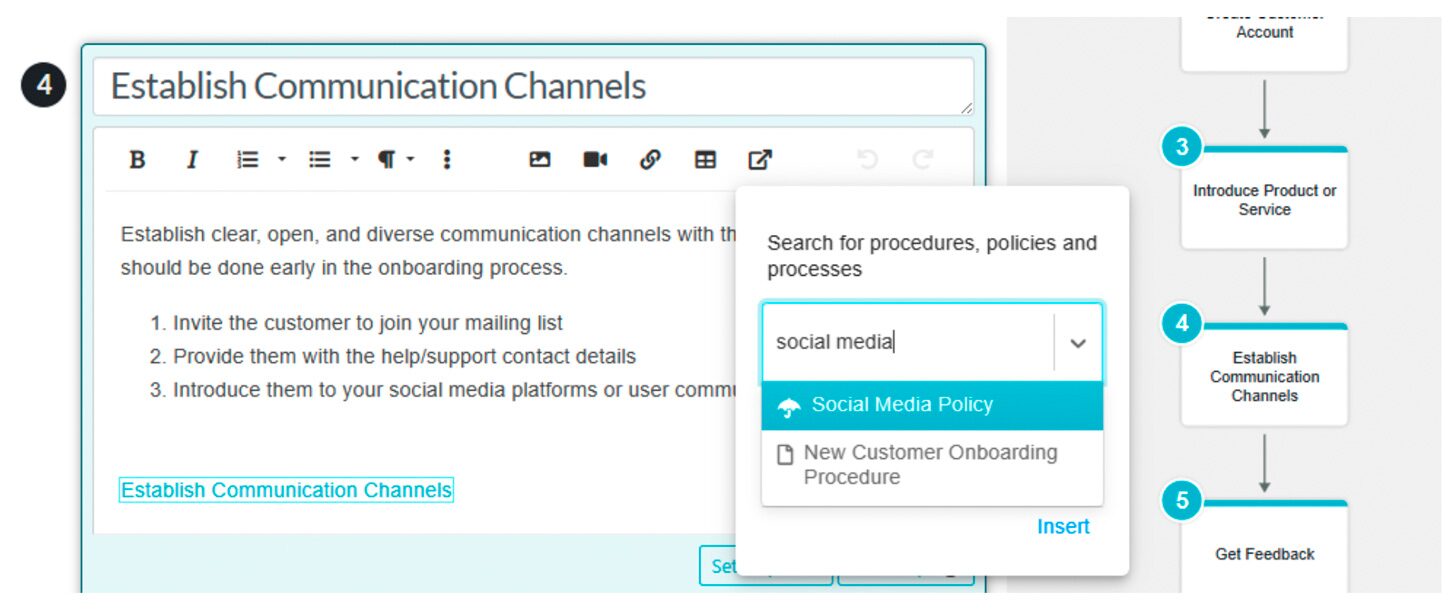1450x609 pixels.
Task: Insert an image into the description
Action: (x=540, y=158)
